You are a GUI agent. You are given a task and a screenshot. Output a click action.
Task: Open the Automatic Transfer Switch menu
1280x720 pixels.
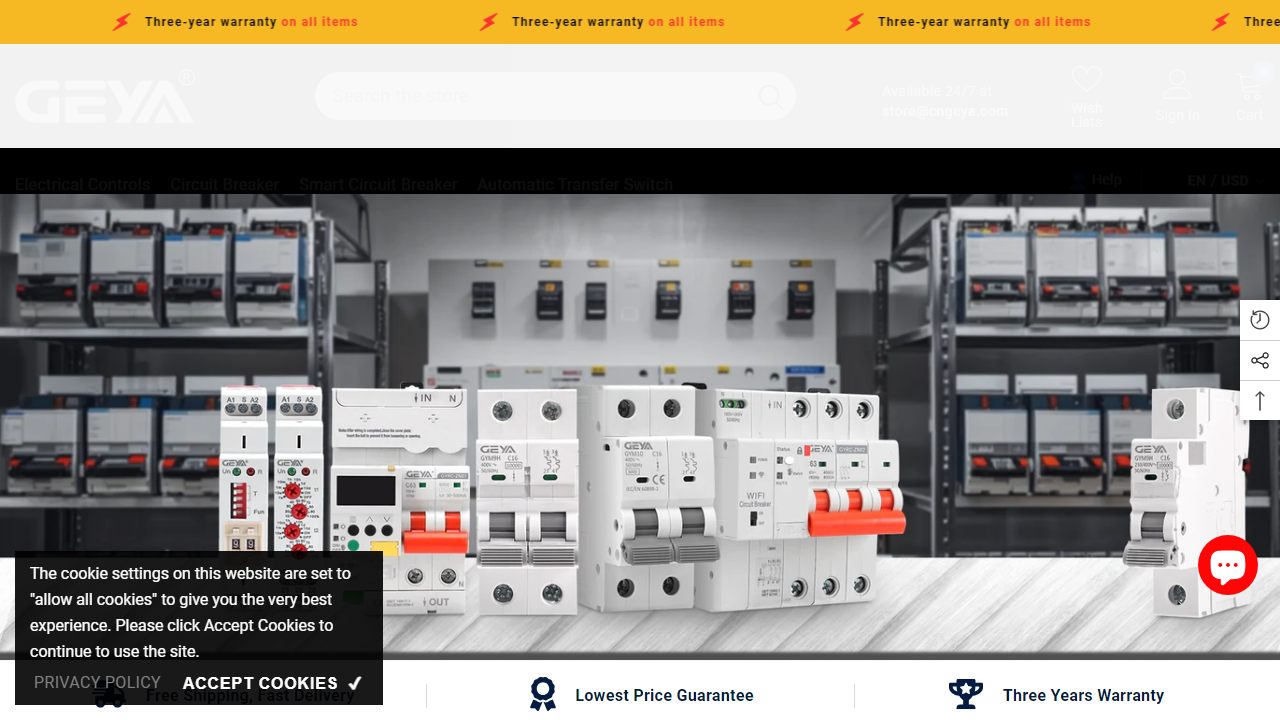pyautogui.click(x=575, y=184)
